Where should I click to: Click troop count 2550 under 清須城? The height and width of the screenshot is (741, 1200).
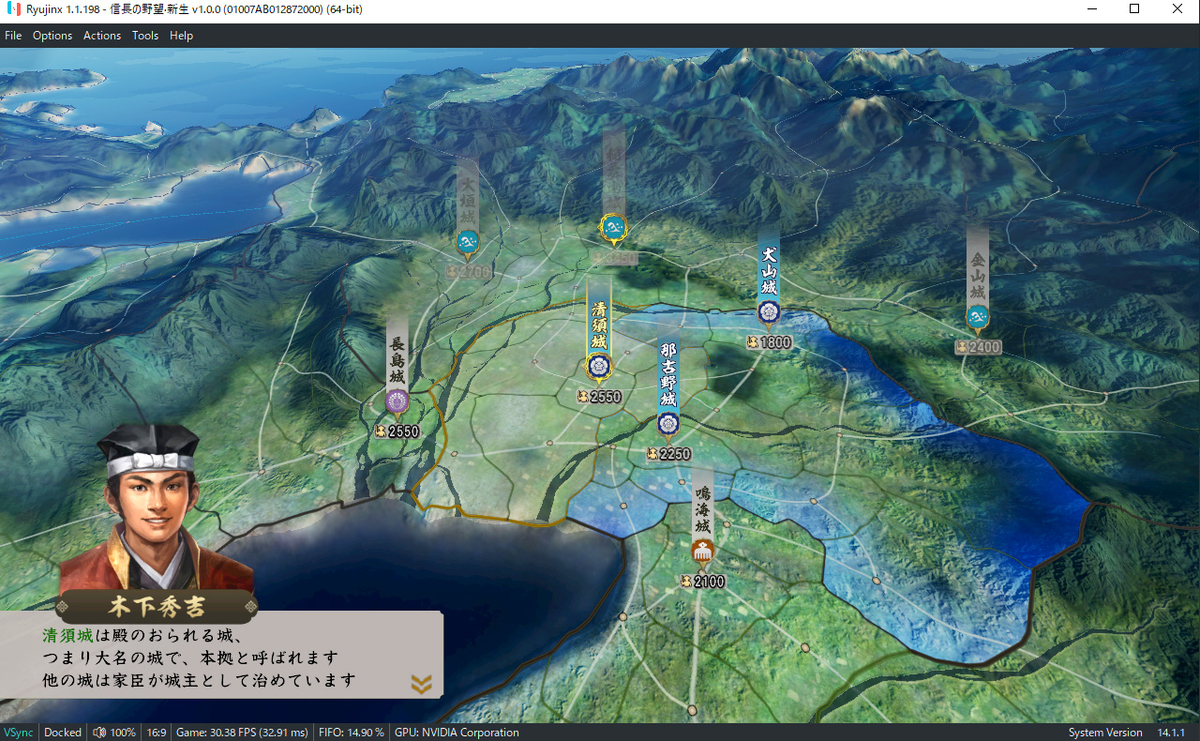[x=606, y=397]
